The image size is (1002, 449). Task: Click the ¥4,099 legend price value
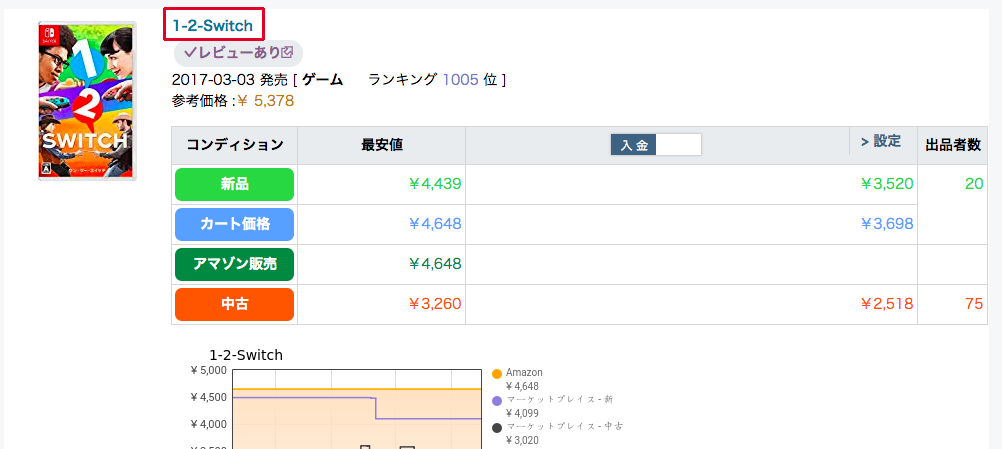(x=522, y=413)
